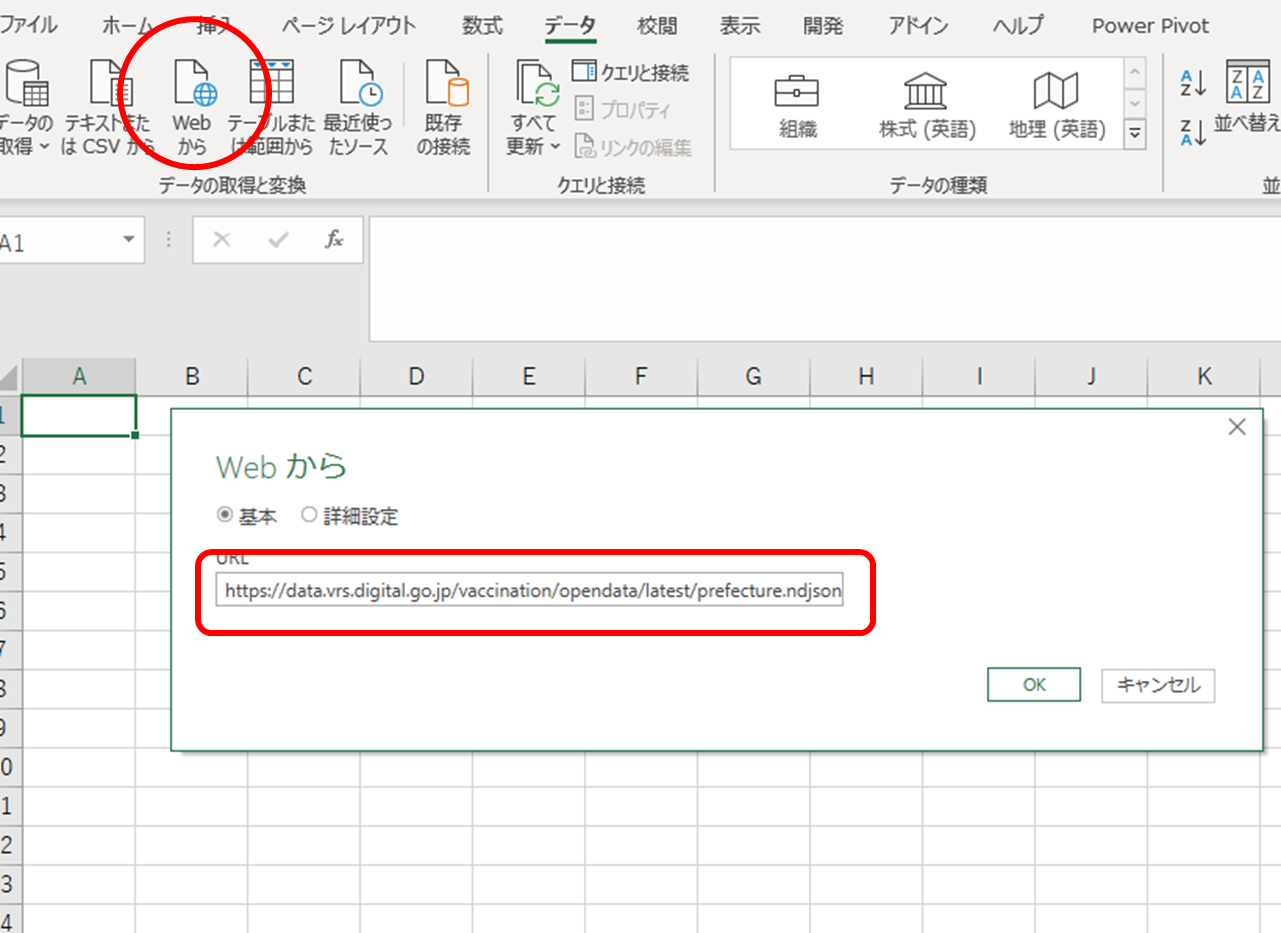Image resolution: width=1281 pixels, height=933 pixels.
Task: Select the 基本 option in the dialog
Action: pos(225,516)
